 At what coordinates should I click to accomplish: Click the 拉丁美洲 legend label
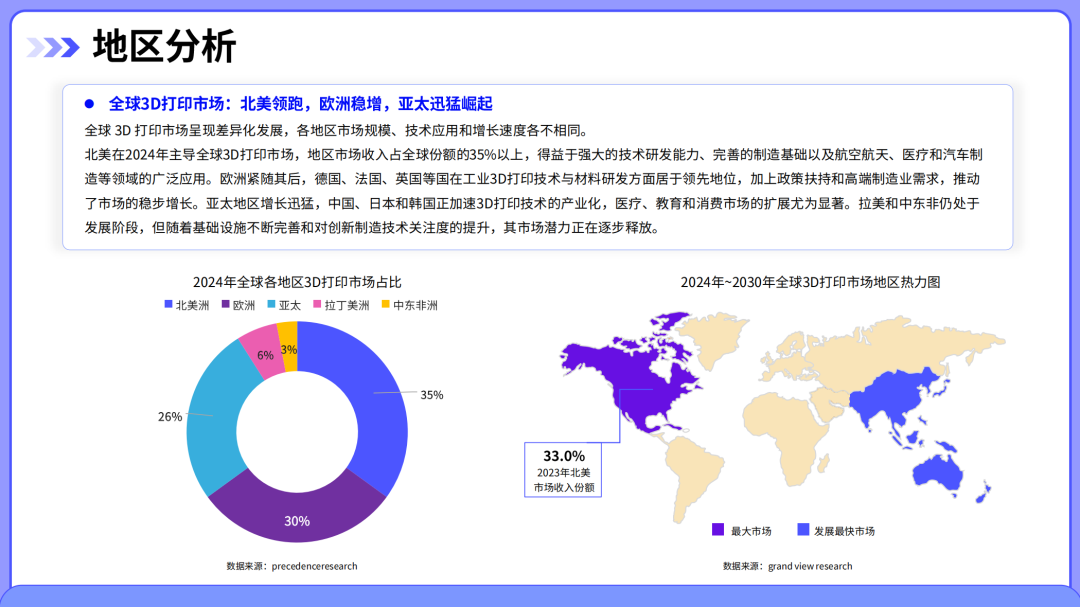(x=347, y=305)
